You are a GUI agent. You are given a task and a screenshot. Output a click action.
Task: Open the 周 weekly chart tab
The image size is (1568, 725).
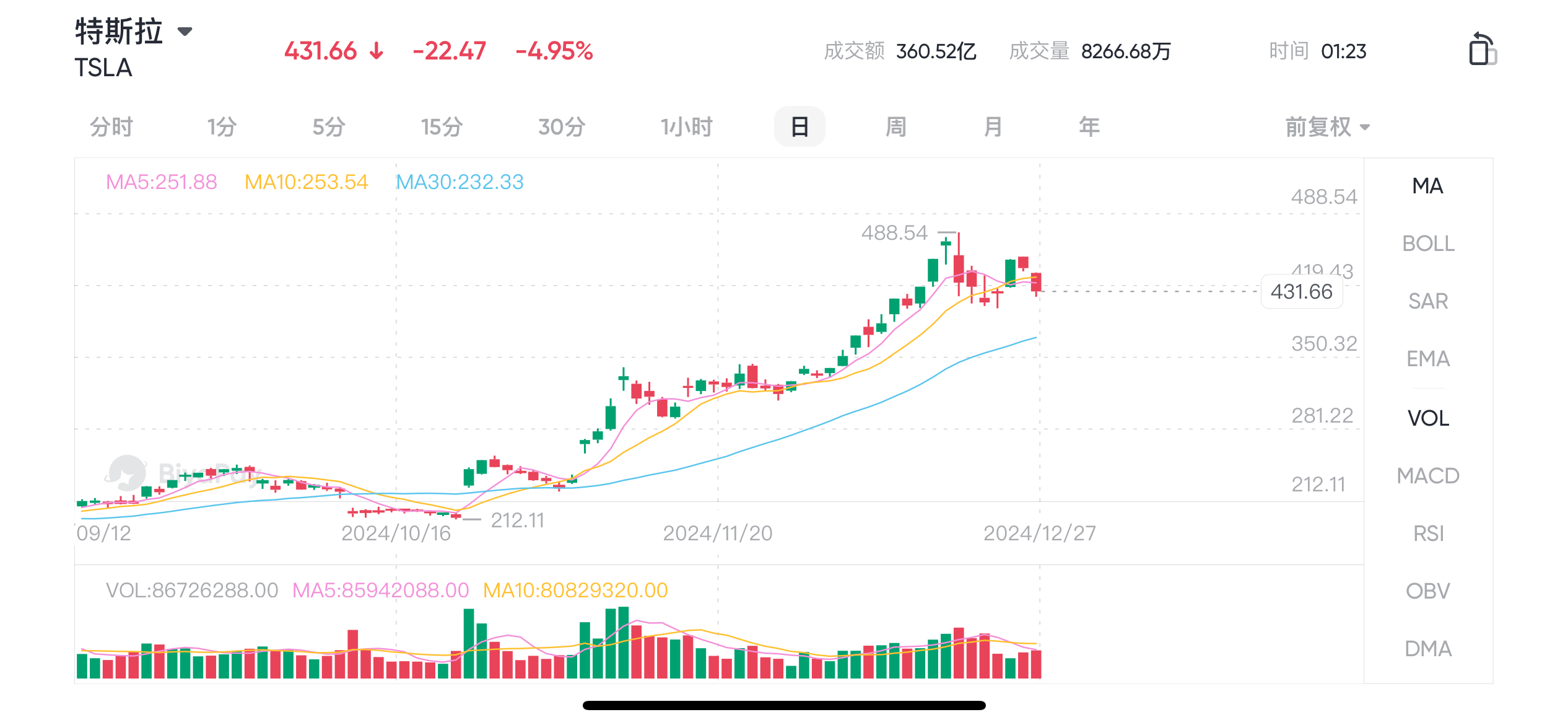click(895, 127)
